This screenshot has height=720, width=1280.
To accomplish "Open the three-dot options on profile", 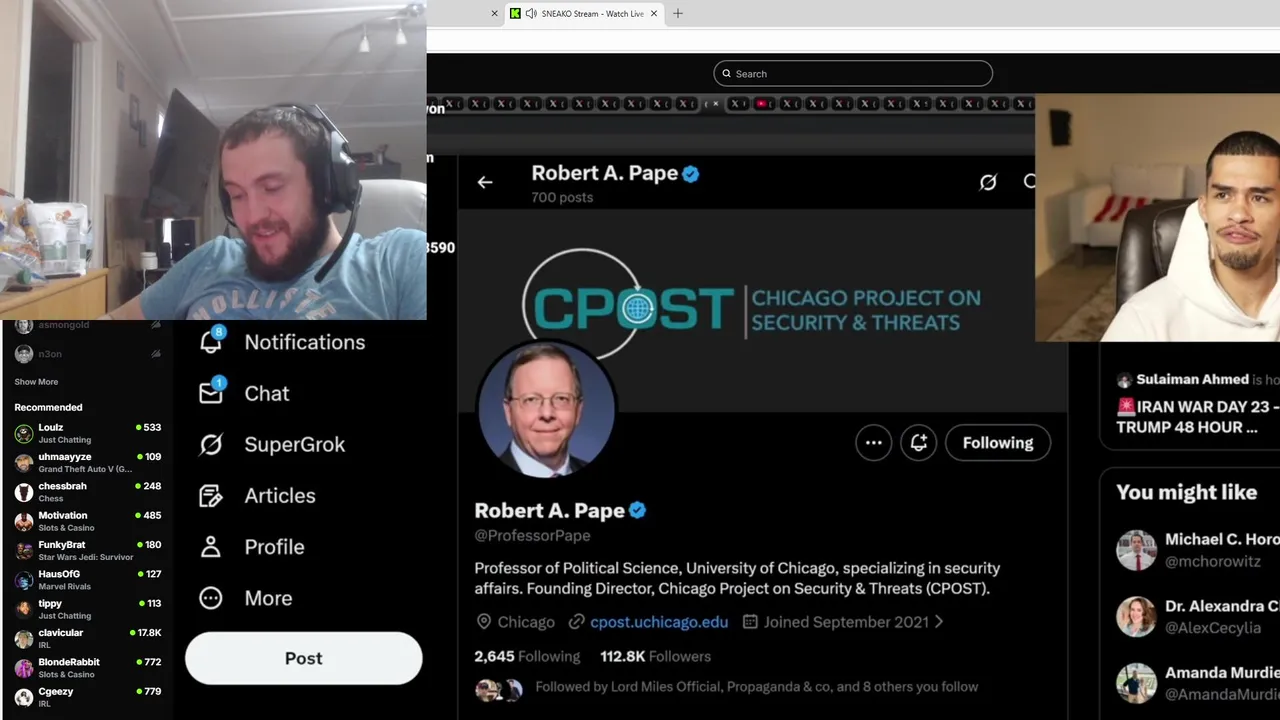I will click(x=874, y=443).
